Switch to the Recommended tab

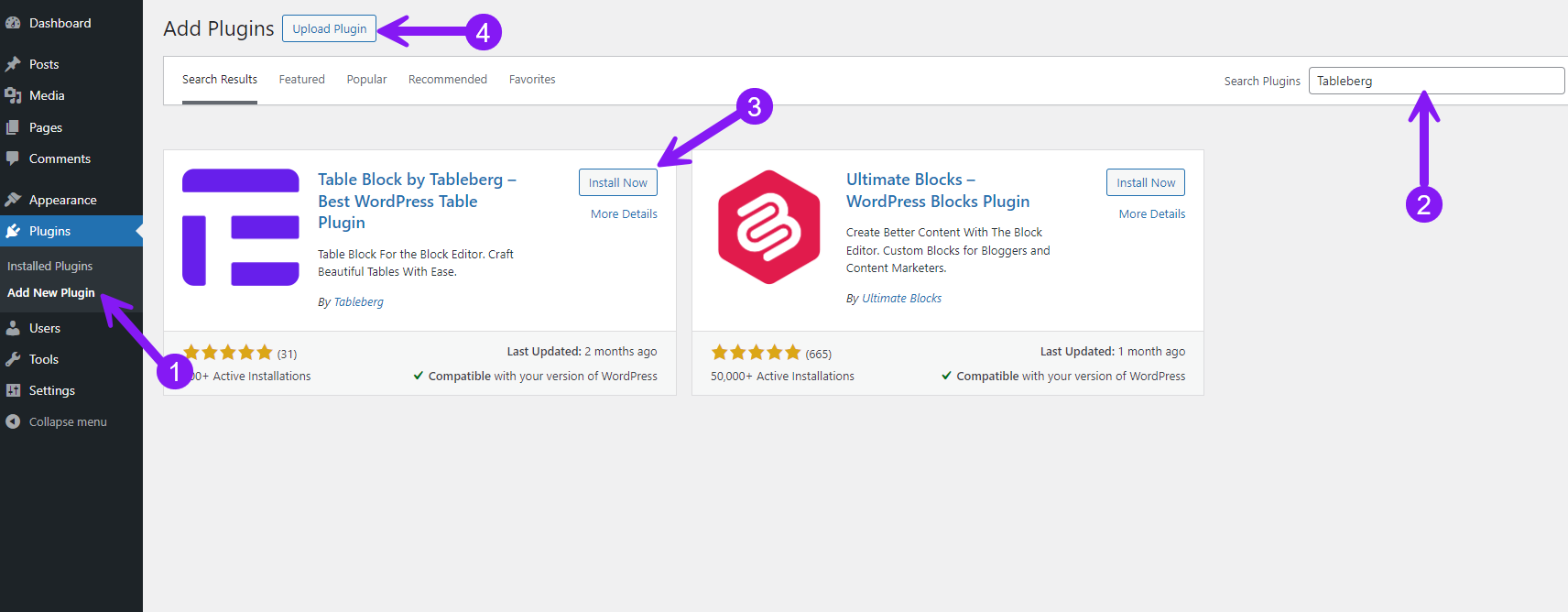(448, 80)
